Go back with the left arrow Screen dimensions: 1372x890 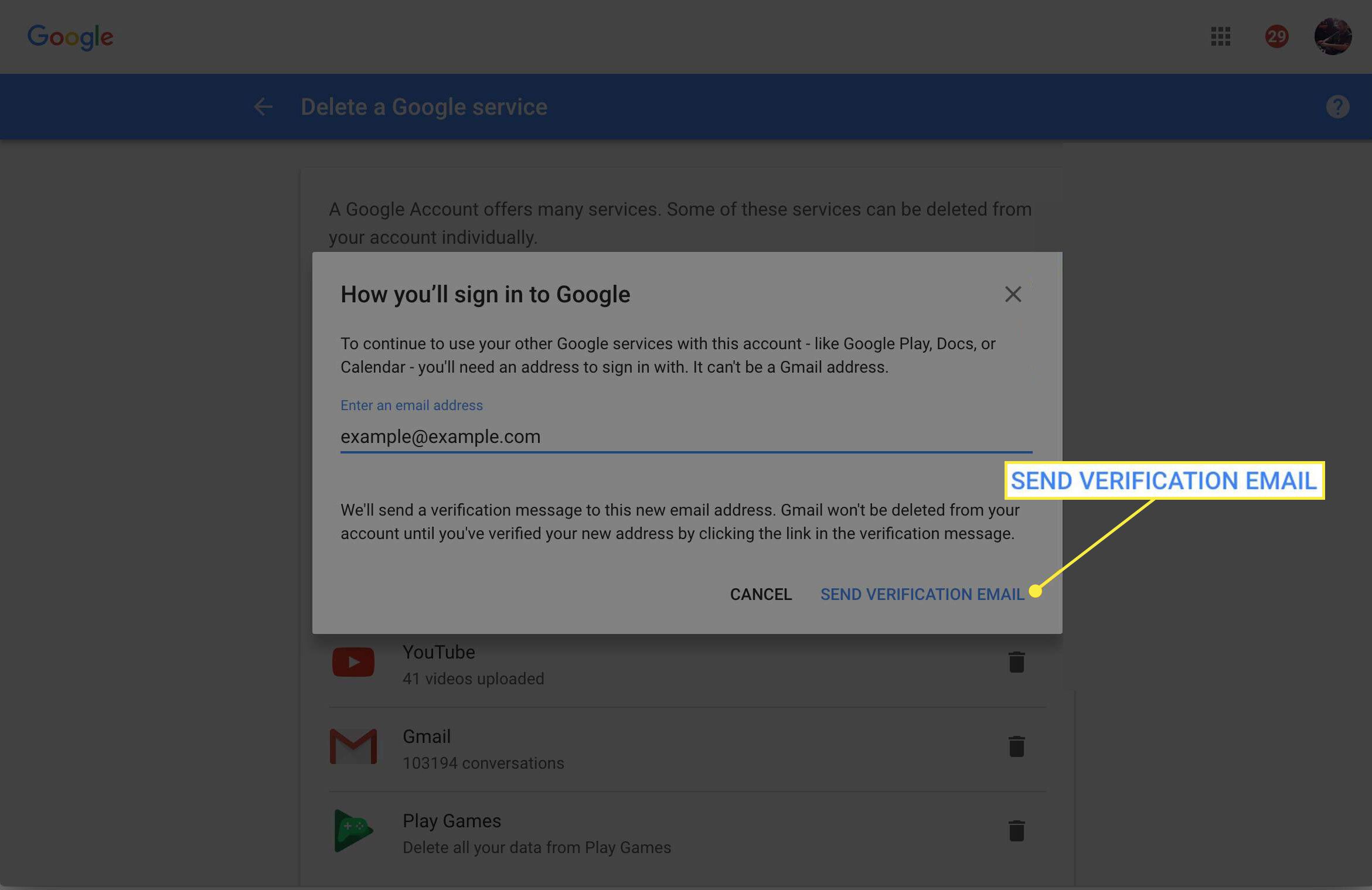pyautogui.click(x=263, y=107)
